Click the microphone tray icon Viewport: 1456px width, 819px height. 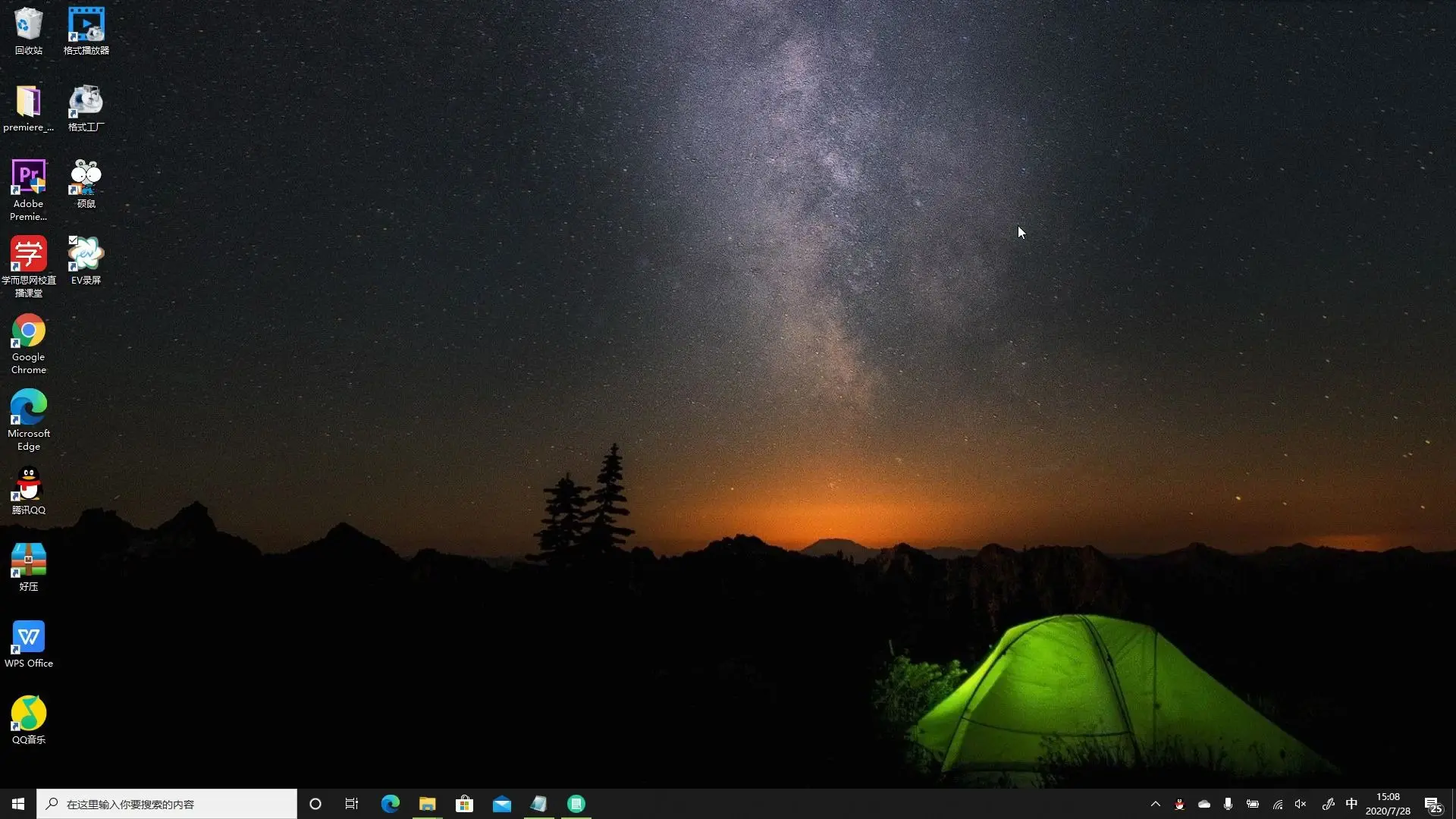pyautogui.click(x=1228, y=804)
